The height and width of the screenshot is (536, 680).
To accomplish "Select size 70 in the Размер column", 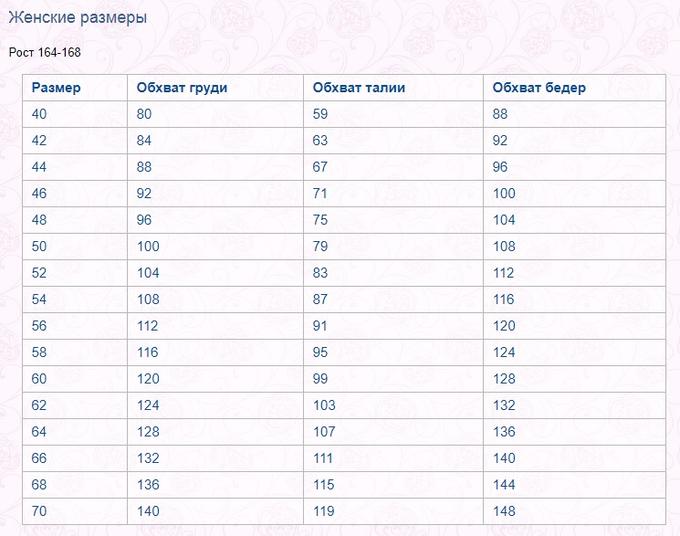I will (39, 511).
